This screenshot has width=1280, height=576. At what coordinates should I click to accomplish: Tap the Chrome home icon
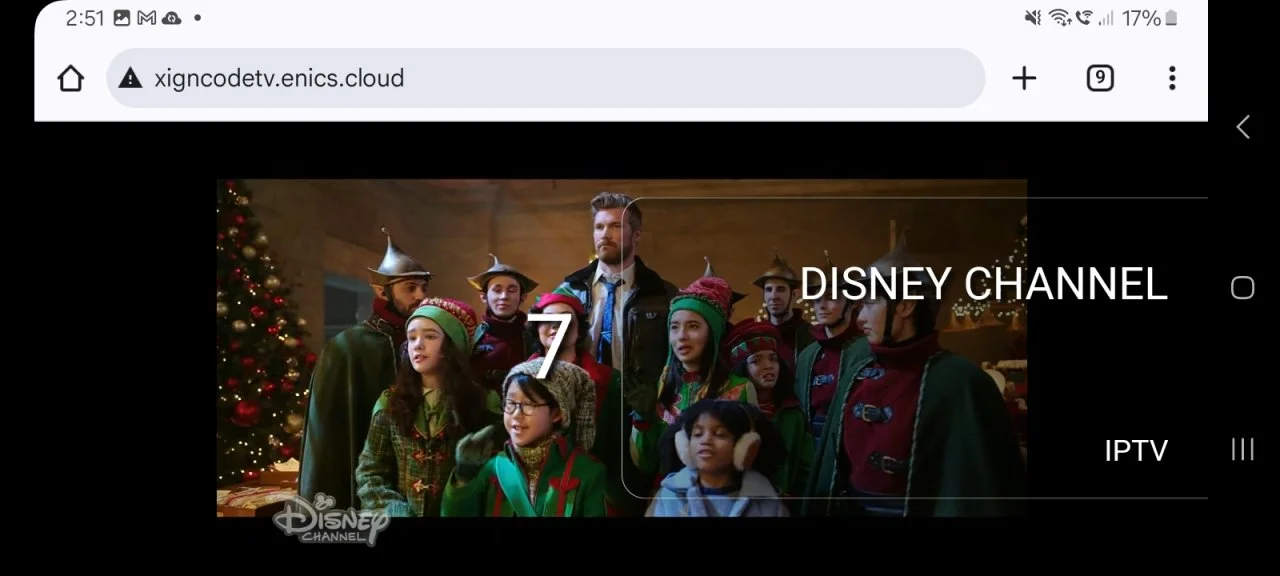[x=70, y=78]
